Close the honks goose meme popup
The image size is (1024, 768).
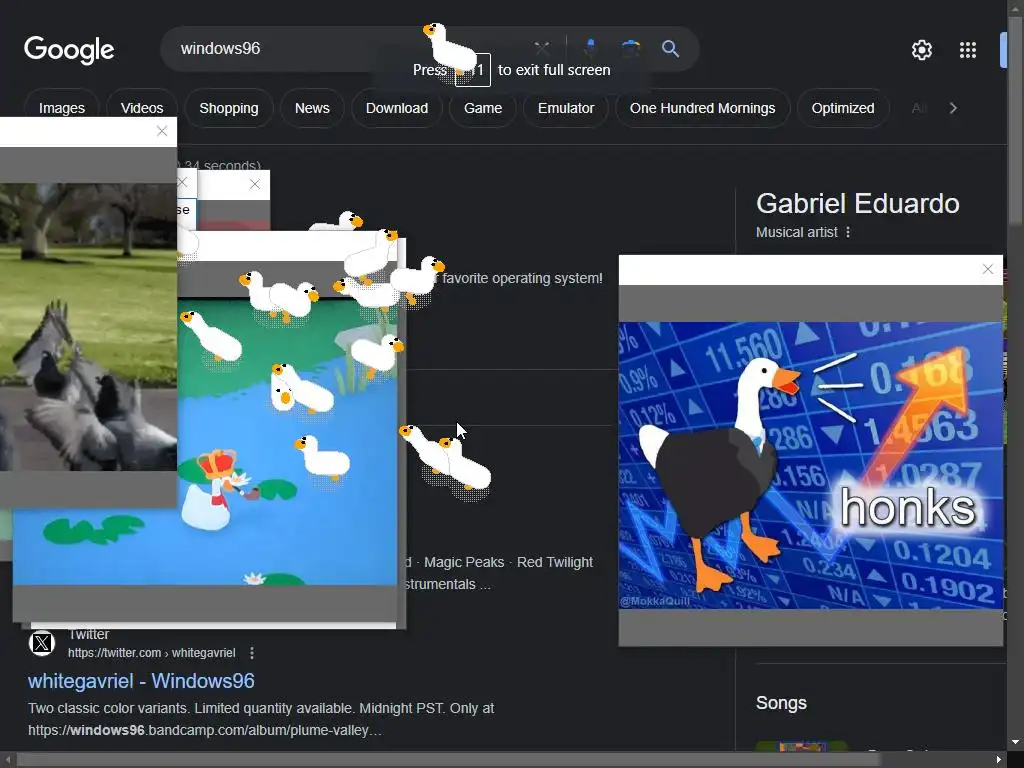click(x=987, y=269)
